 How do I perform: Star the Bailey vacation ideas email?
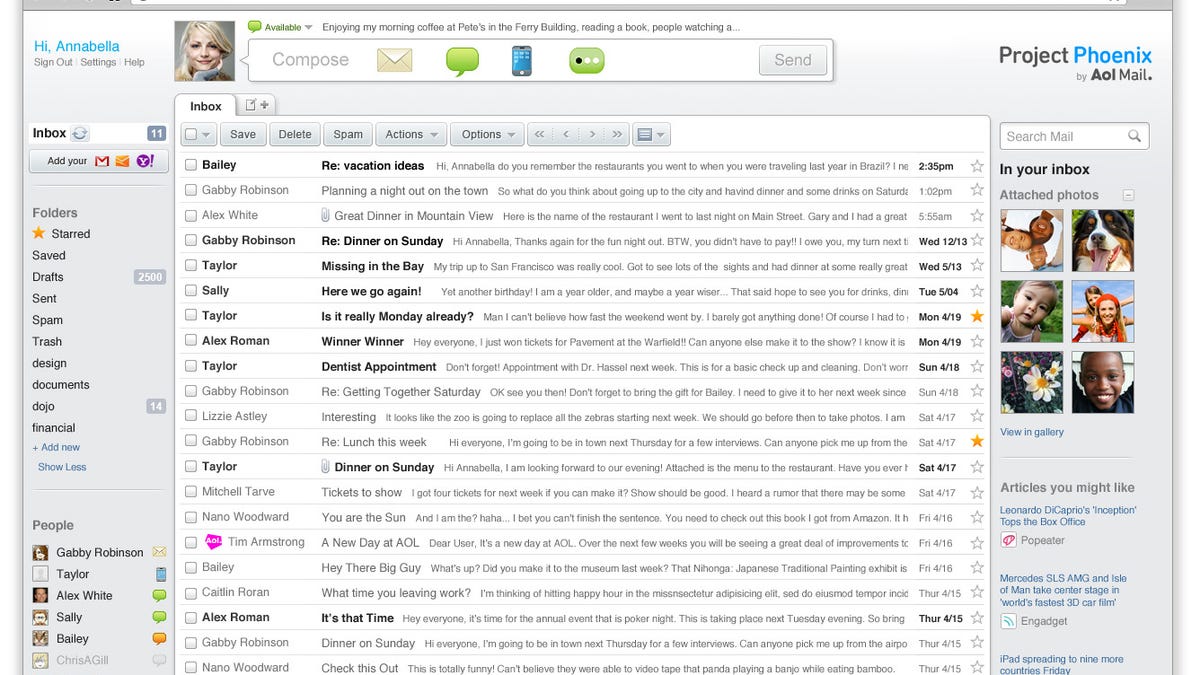[977, 166]
